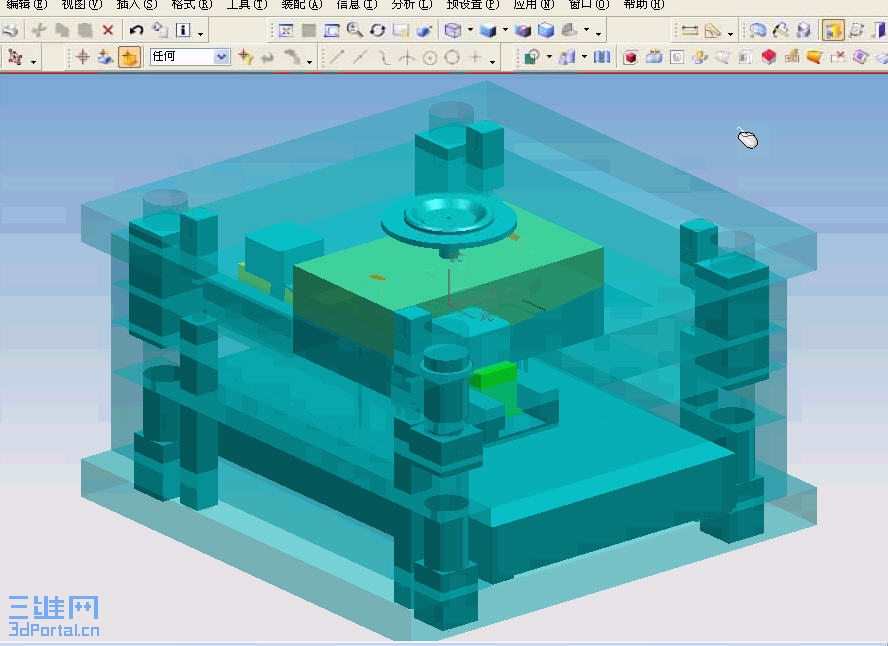
Task: Click the Point Constructor crosshair icon
Action: (83, 57)
